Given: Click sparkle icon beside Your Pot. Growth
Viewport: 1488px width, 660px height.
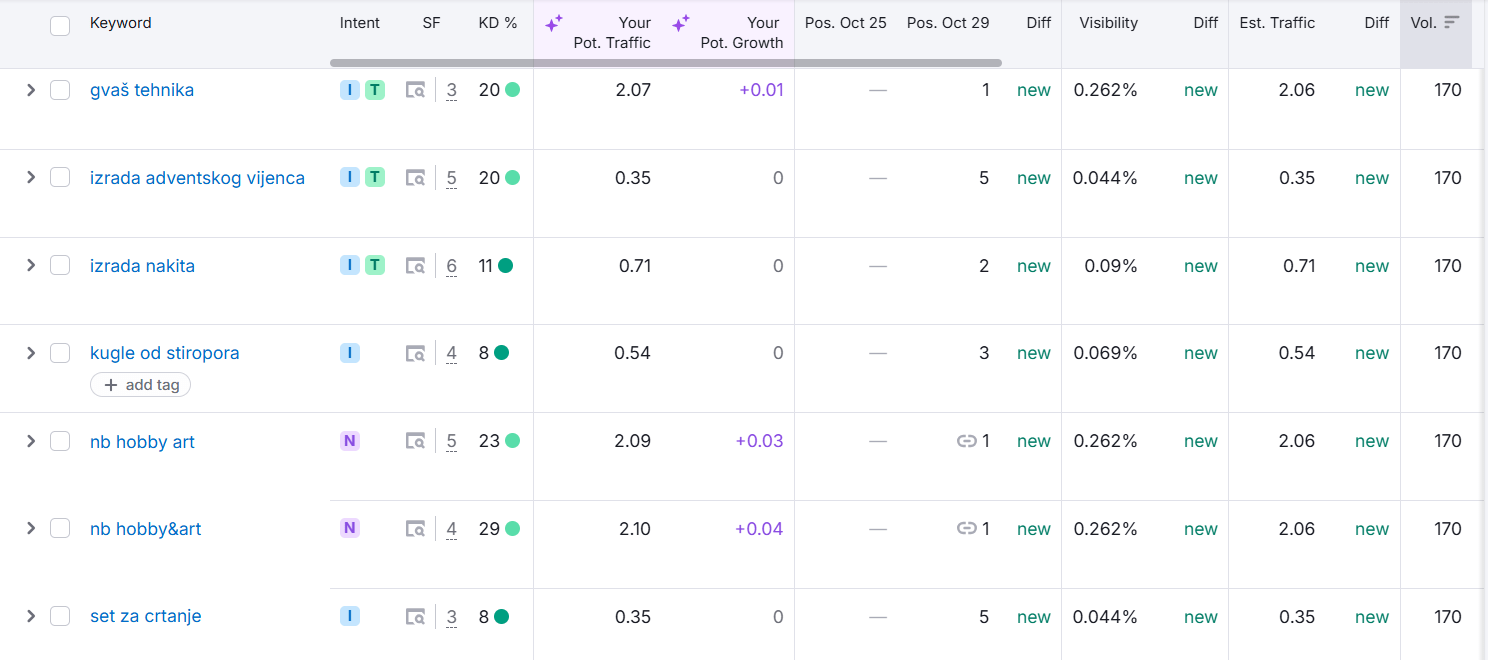Looking at the screenshot, I should (681, 23).
